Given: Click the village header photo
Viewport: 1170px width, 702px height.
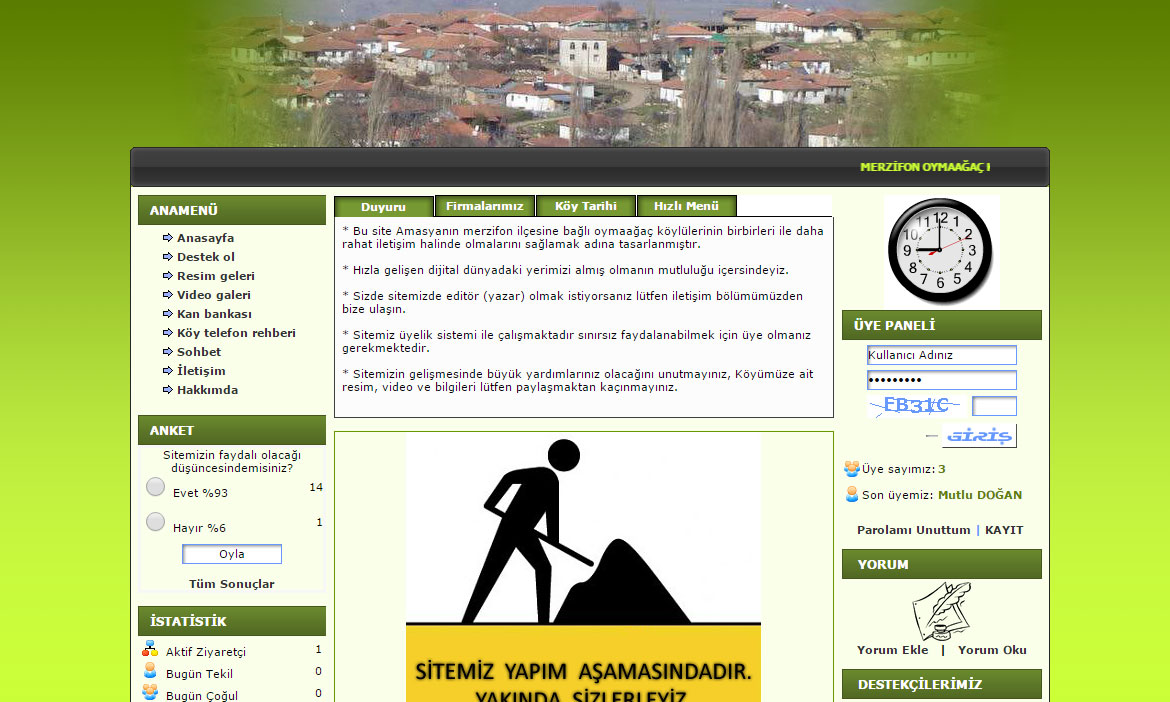Looking at the screenshot, I should (589, 73).
